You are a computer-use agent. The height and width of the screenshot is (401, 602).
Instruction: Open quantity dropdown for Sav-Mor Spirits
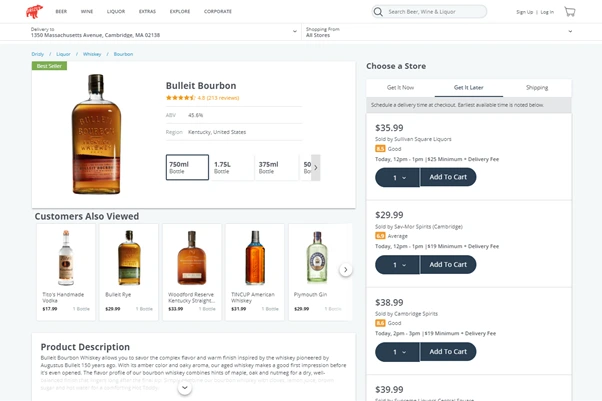pyautogui.click(x=397, y=265)
